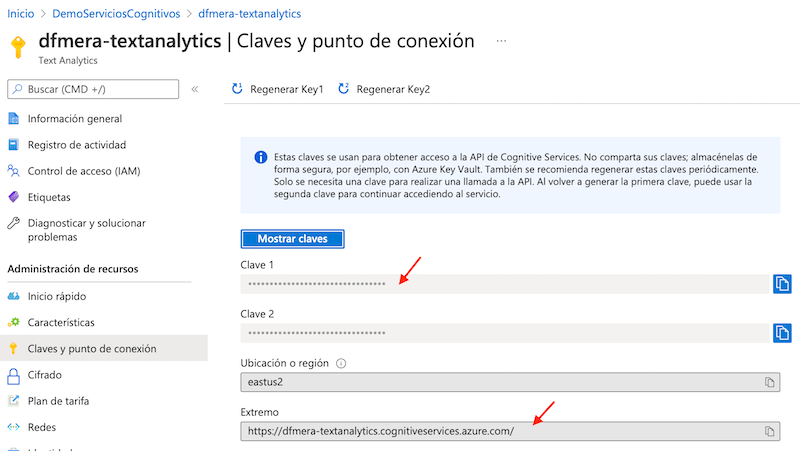This screenshot has height=451, width=800.
Task: Open the Cifrado settings page
Action: (x=45, y=375)
